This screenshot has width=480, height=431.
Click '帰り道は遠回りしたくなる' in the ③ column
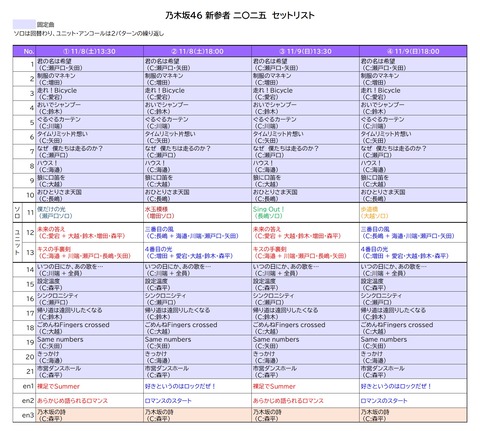tap(285, 310)
